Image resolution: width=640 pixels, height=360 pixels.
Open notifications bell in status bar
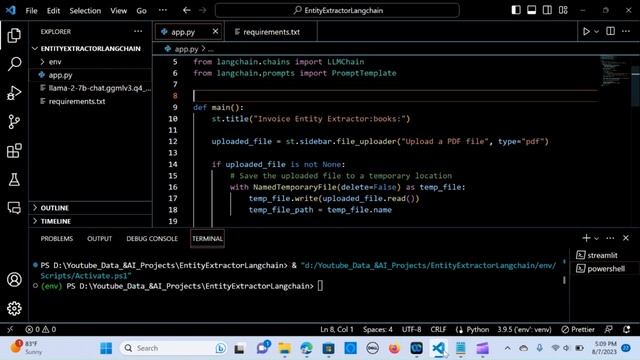pos(627,329)
